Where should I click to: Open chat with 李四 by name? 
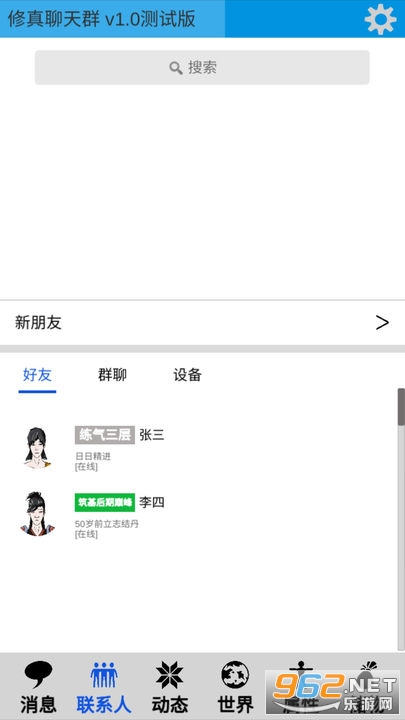tap(152, 502)
